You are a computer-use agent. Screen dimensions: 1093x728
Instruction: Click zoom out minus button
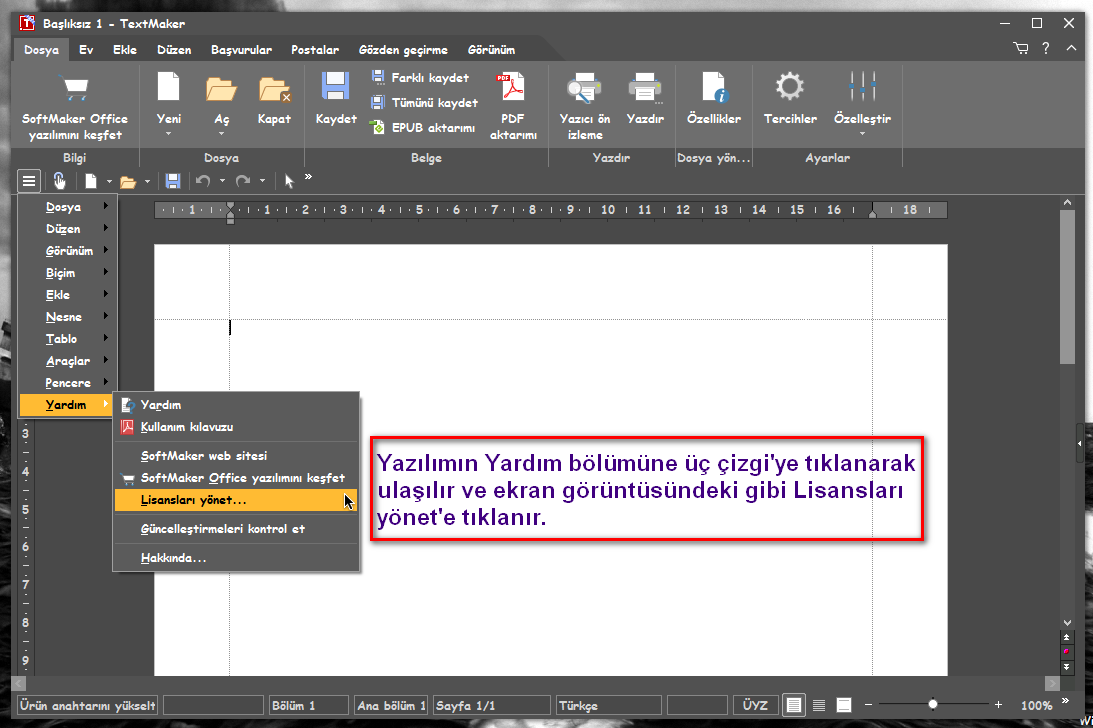[x=869, y=705]
